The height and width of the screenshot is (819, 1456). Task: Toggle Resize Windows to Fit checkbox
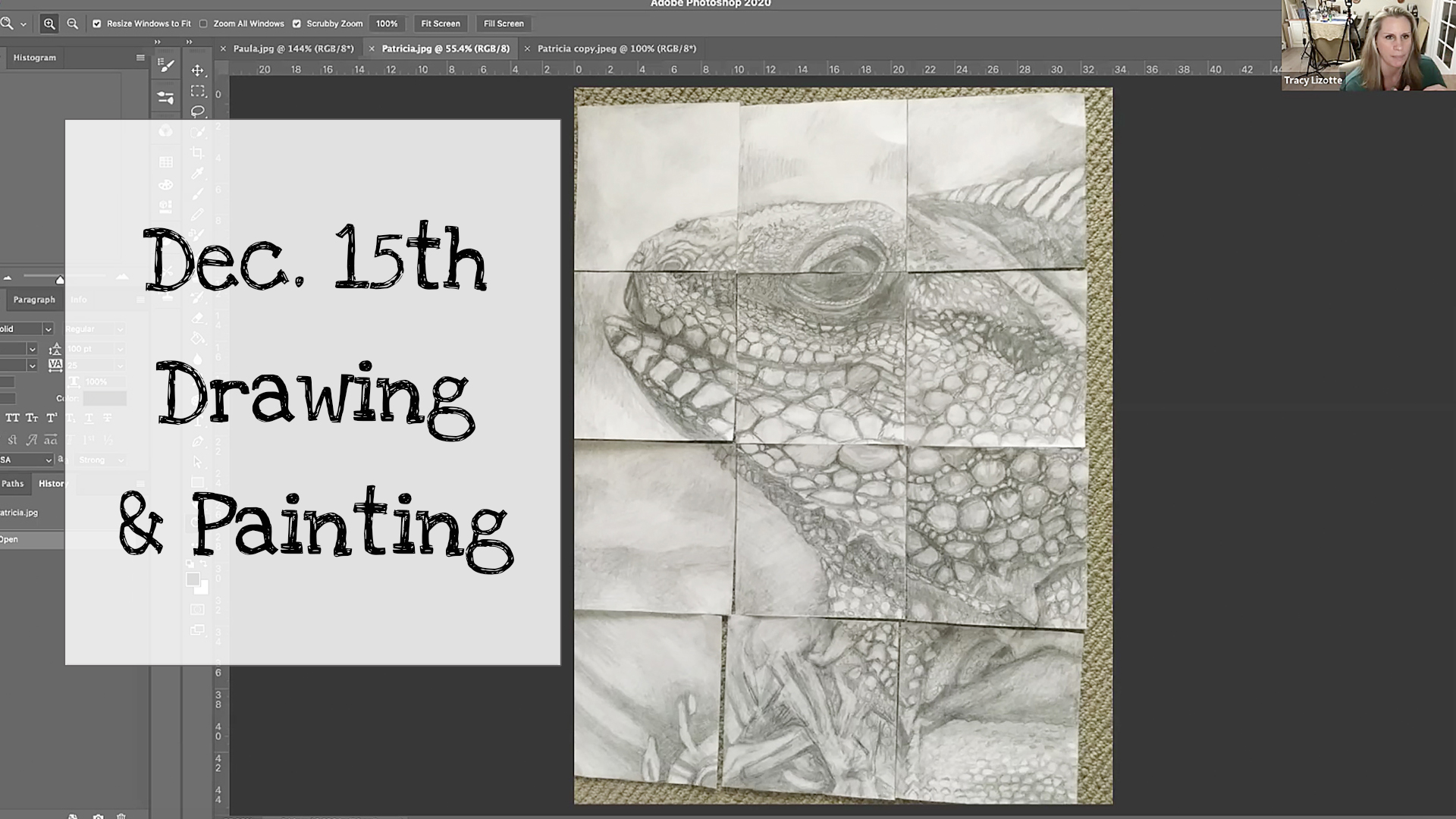(x=97, y=24)
